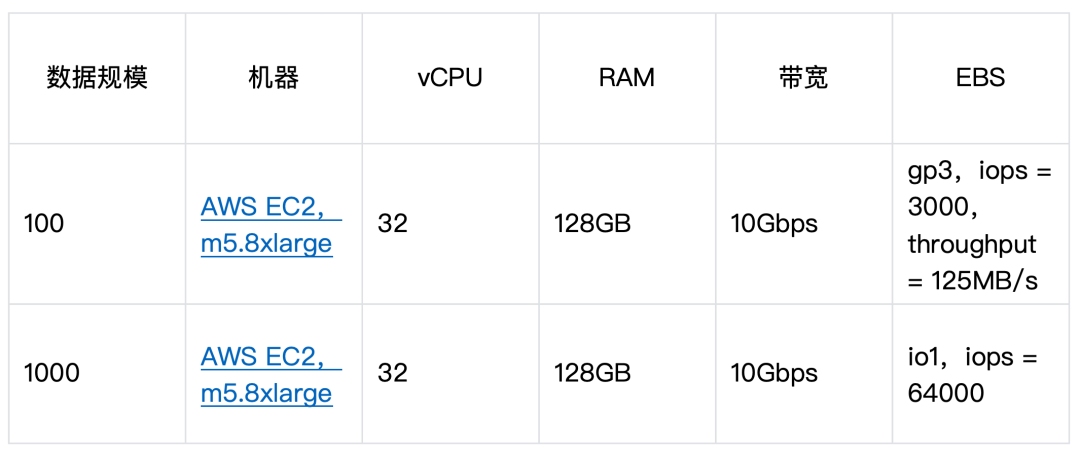Click the 125MB/s throughput text
1080x454 pixels.
[984, 281]
